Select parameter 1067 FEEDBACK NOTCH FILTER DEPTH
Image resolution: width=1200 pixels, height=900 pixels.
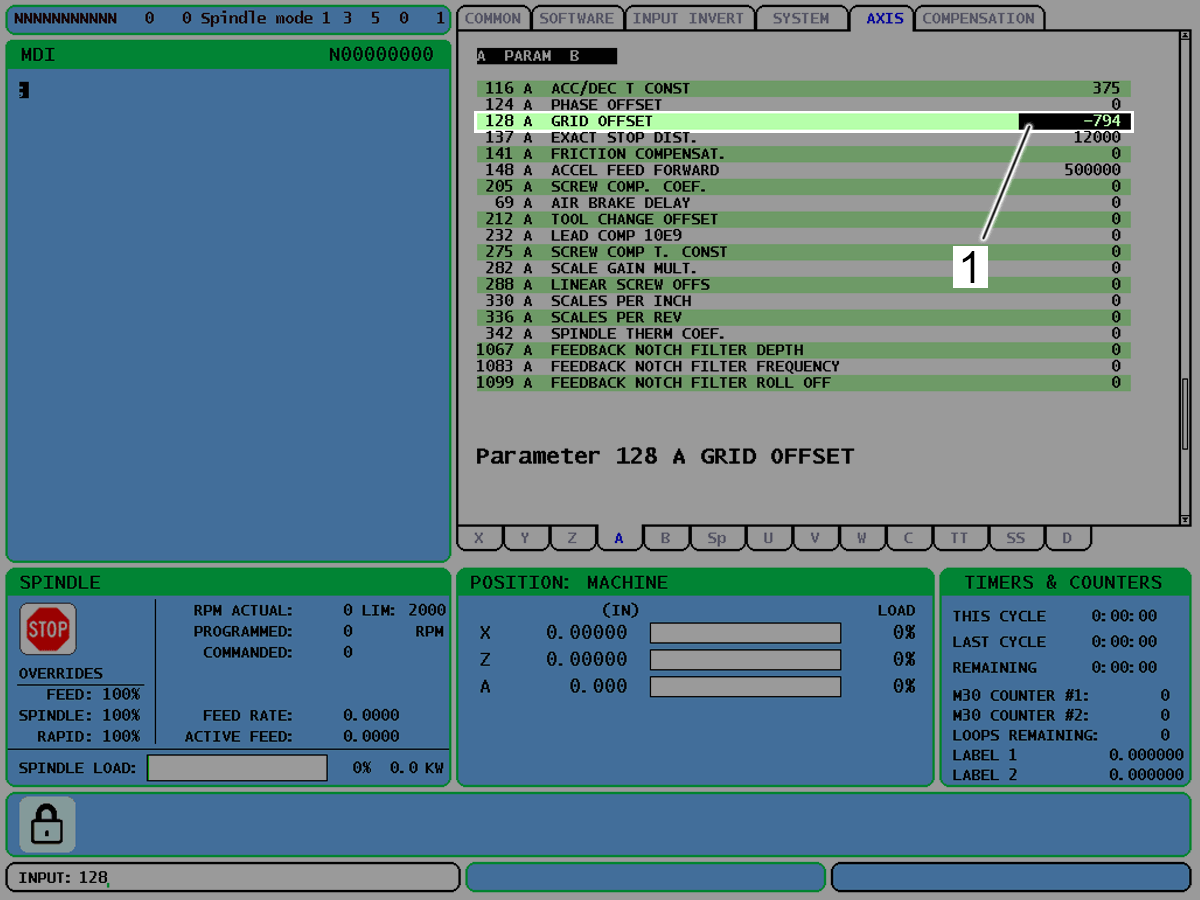tap(803, 350)
